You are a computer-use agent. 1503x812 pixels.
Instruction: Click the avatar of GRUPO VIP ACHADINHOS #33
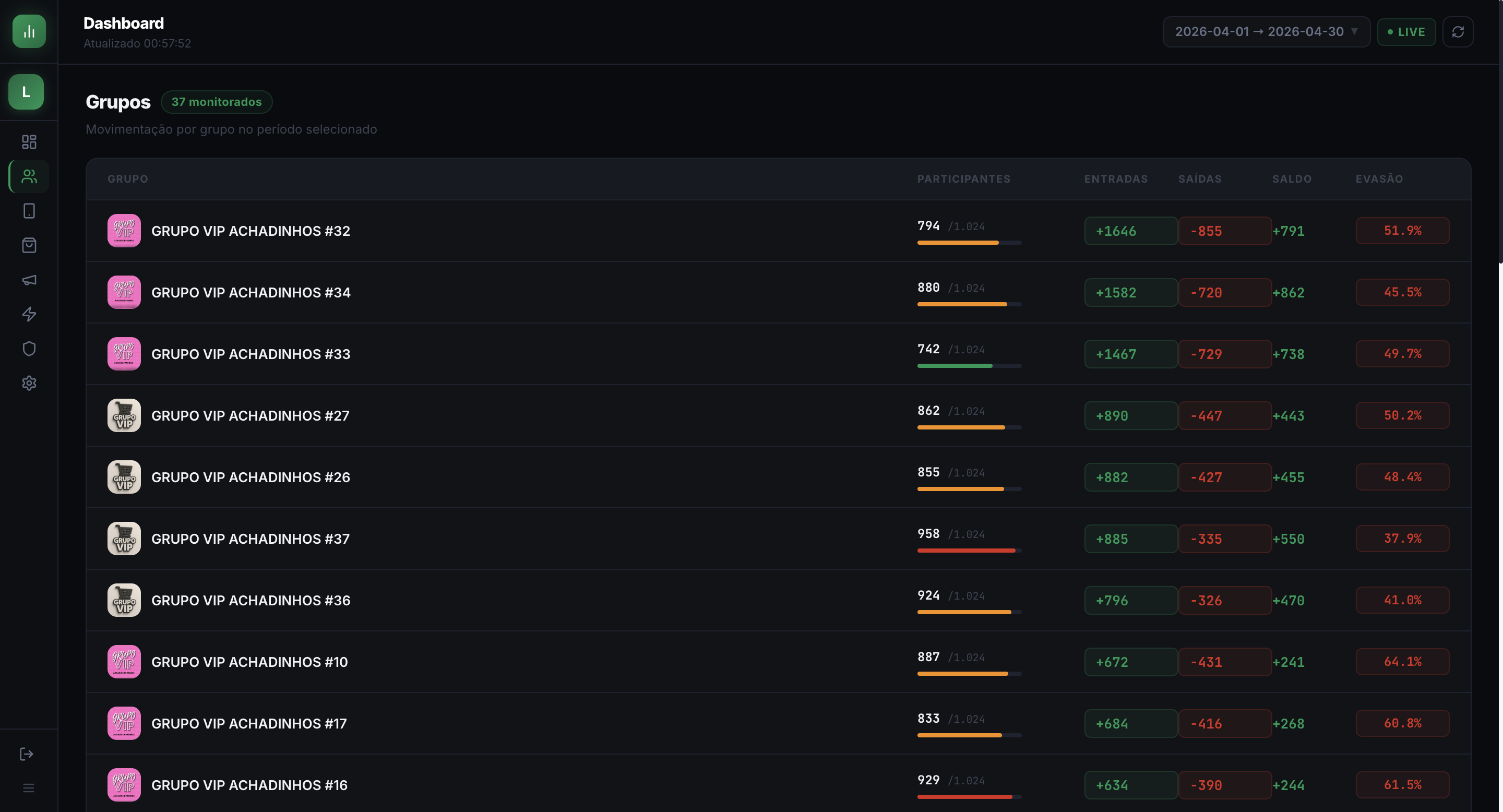click(124, 353)
